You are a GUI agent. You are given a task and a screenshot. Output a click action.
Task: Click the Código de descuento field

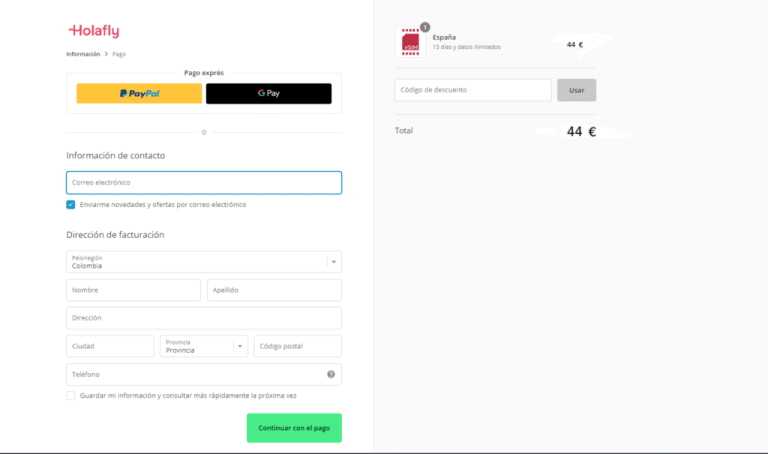pos(473,90)
